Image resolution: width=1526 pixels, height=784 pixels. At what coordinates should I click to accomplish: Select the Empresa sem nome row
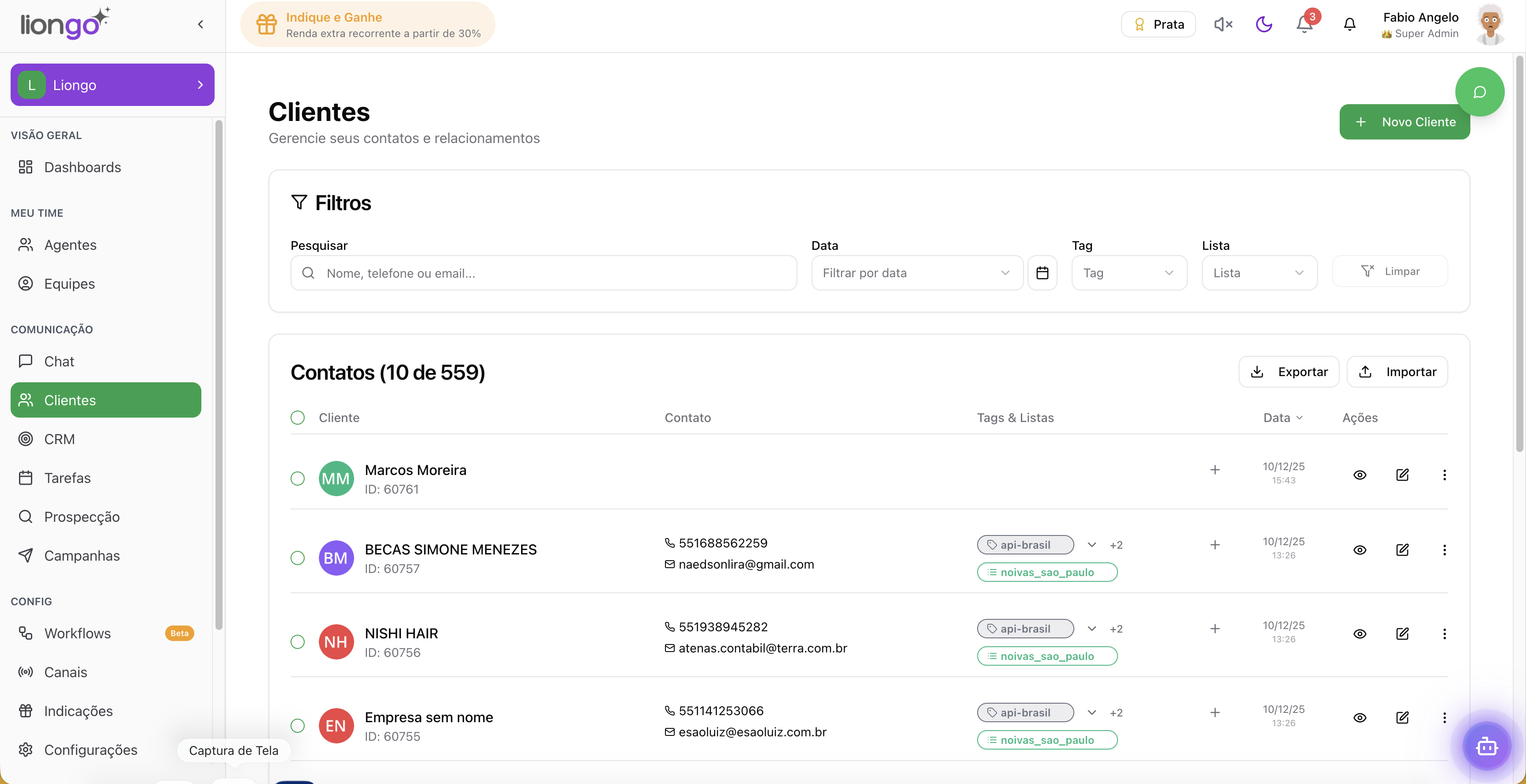coord(297,725)
